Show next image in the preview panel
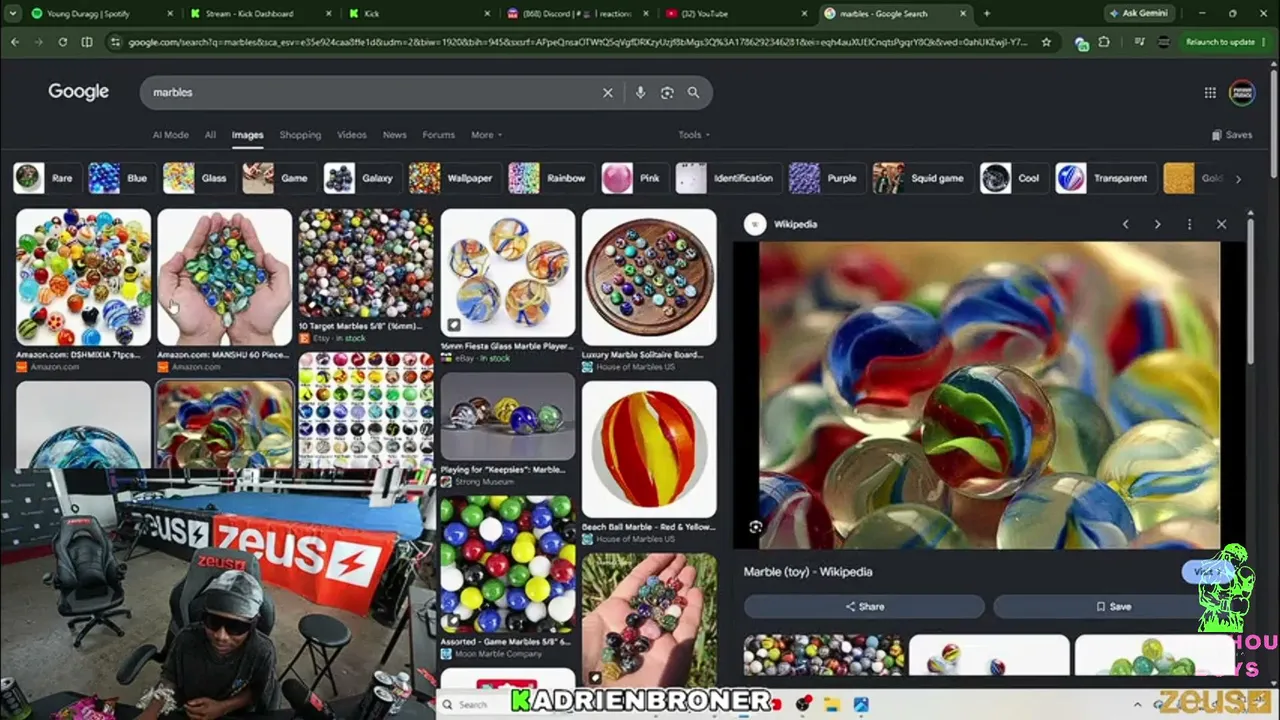This screenshot has height=720, width=1280. click(x=1157, y=224)
